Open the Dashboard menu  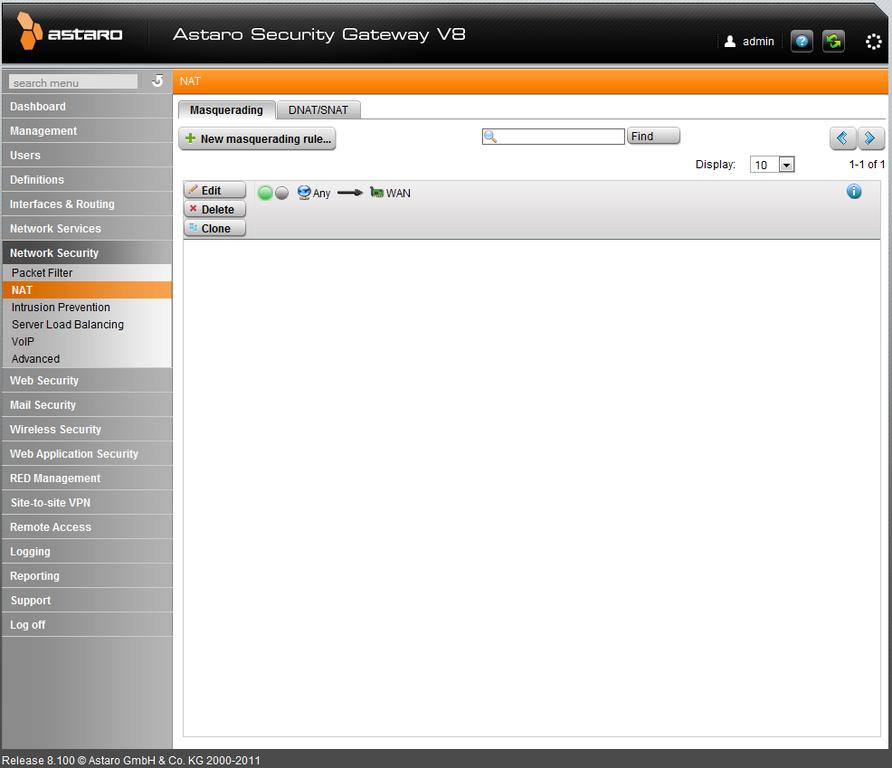[x=87, y=106]
